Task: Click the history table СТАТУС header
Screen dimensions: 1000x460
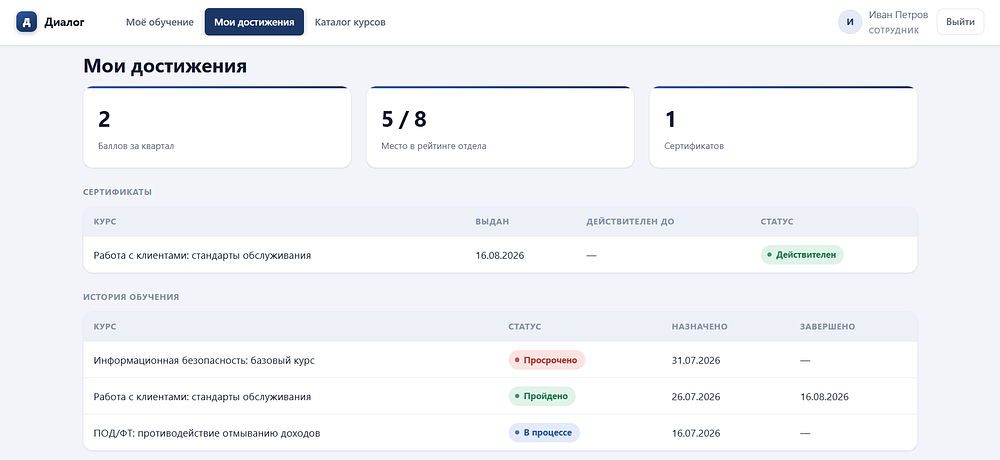Action: tap(525, 327)
